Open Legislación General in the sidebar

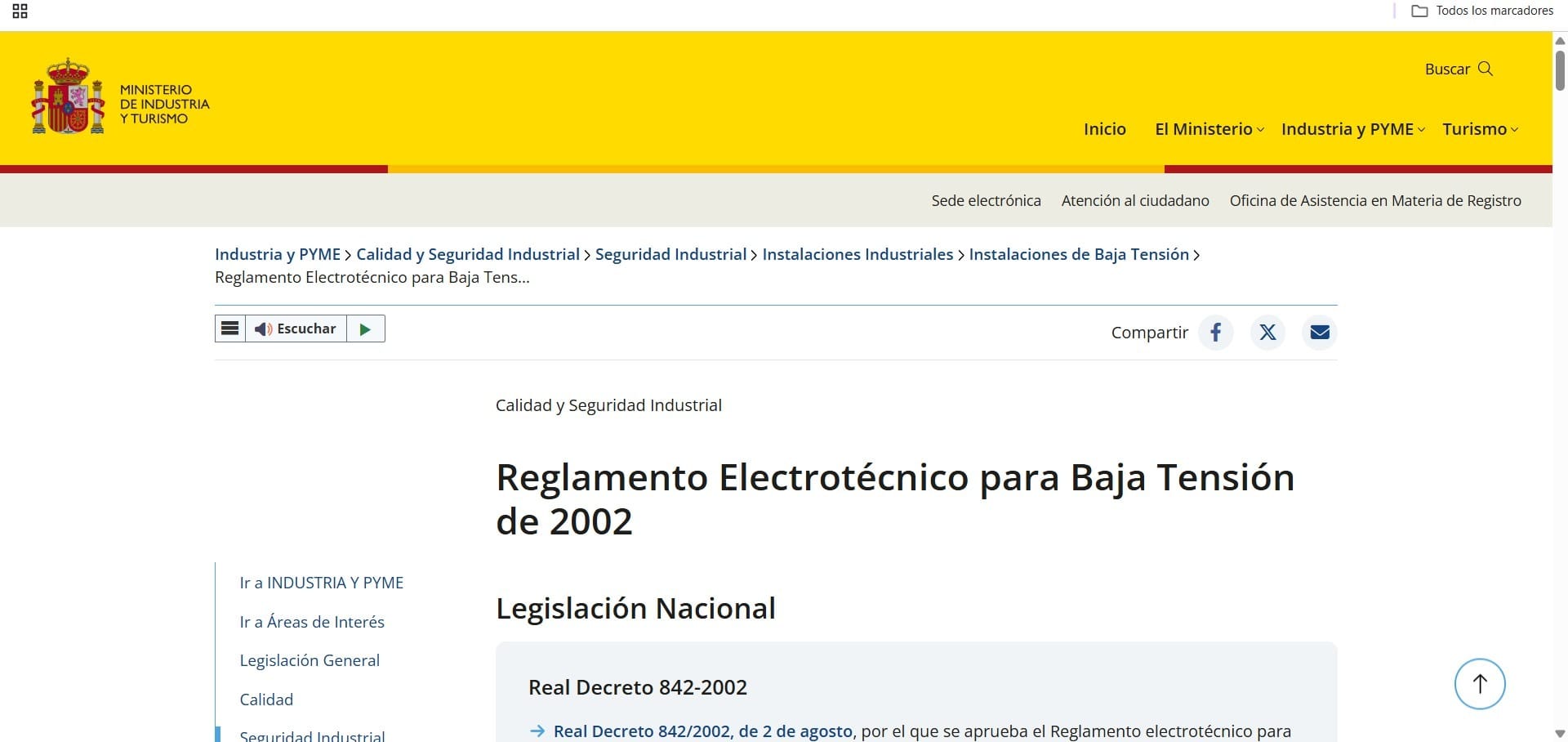click(x=309, y=659)
